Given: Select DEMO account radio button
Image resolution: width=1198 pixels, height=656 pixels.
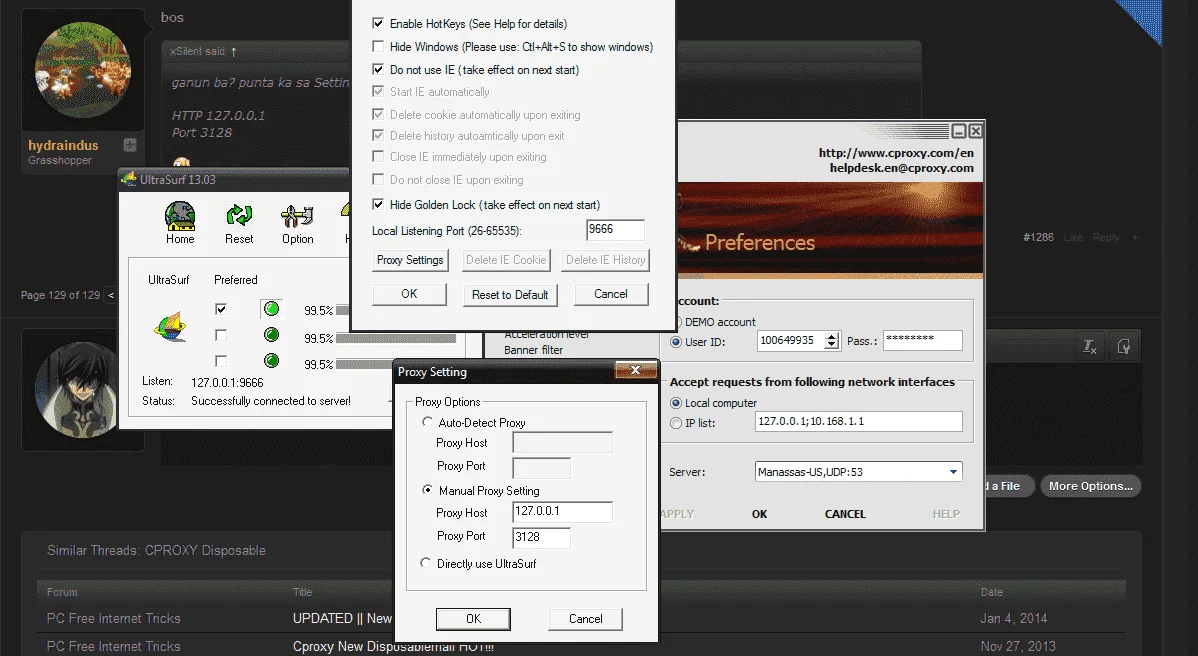Looking at the screenshot, I should coord(676,322).
